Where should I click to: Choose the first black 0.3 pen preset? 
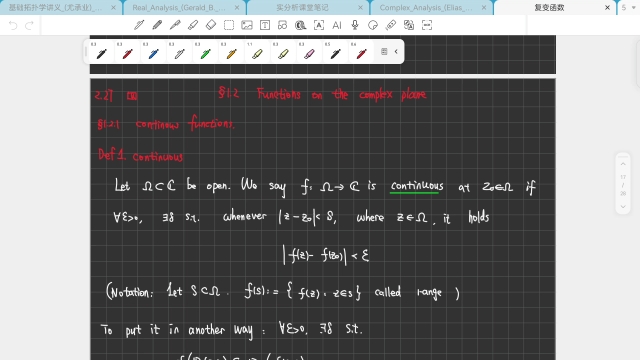[x=101, y=52]
